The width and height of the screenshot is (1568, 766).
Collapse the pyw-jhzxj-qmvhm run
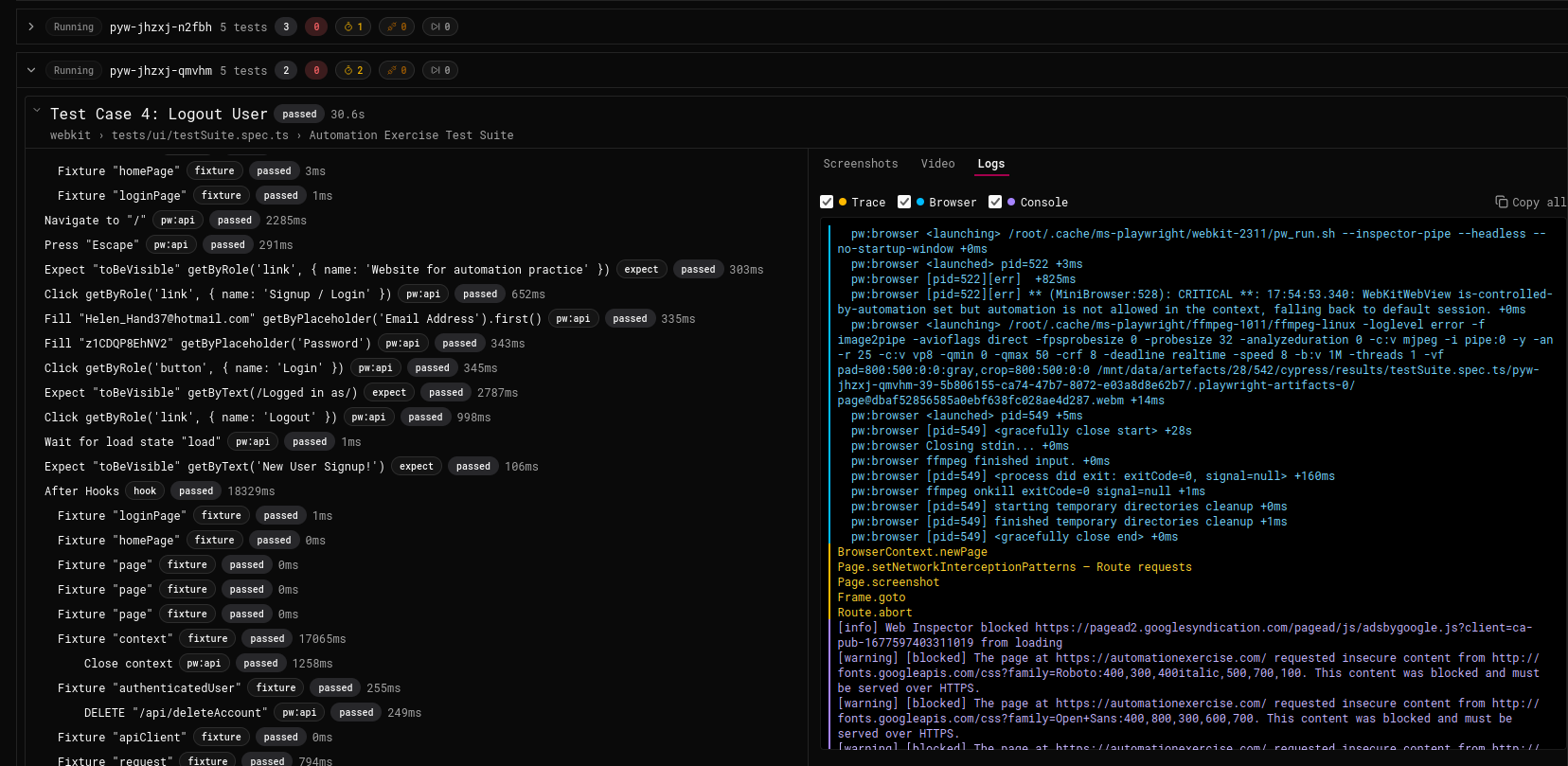[x=31, y=70]
